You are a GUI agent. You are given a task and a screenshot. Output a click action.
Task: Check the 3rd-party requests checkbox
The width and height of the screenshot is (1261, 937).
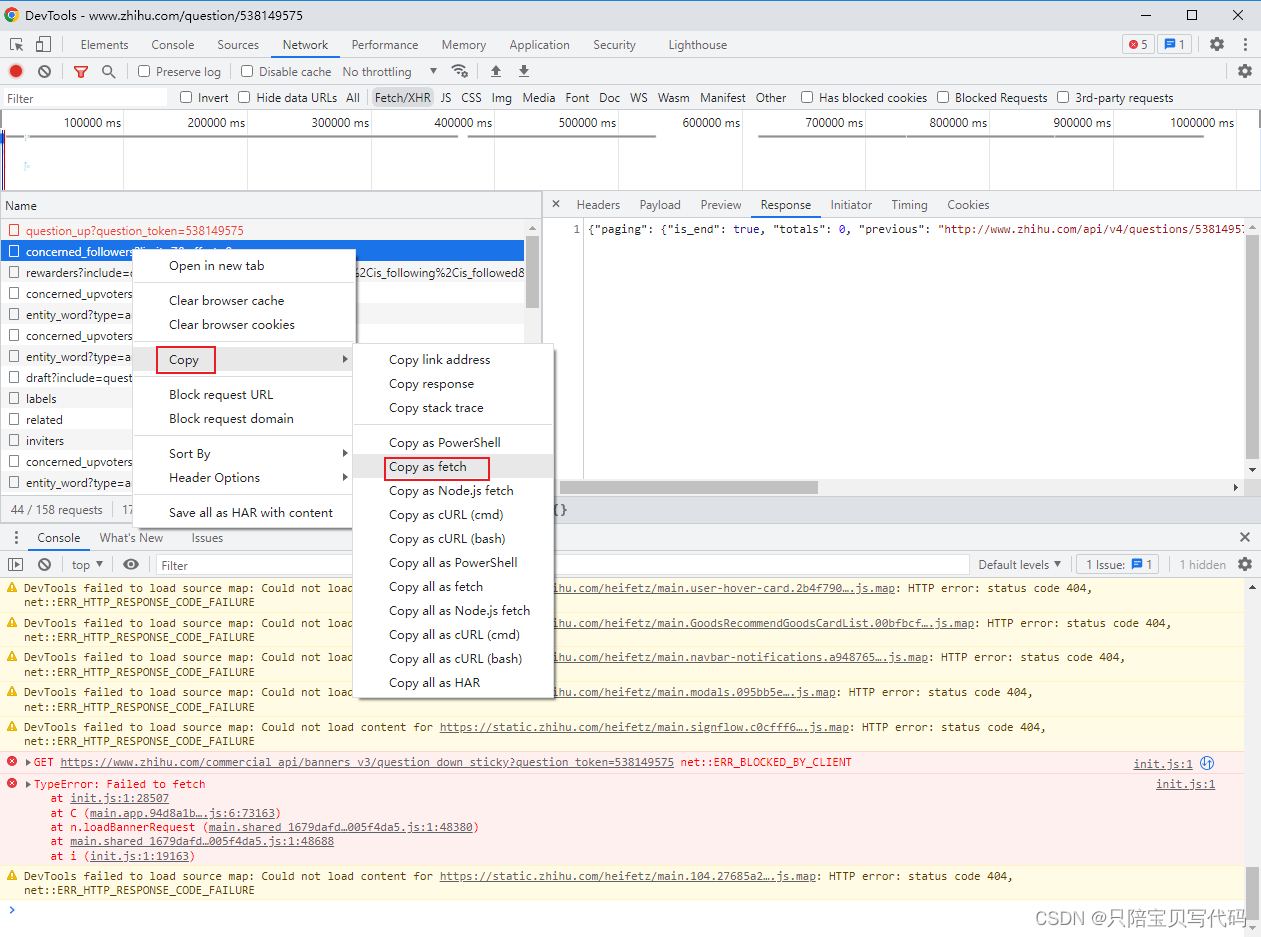(1063, 97)
